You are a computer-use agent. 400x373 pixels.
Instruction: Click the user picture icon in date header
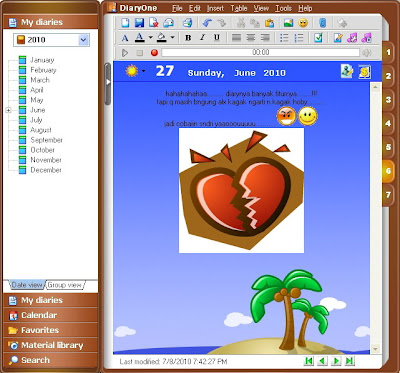point(347,71)
